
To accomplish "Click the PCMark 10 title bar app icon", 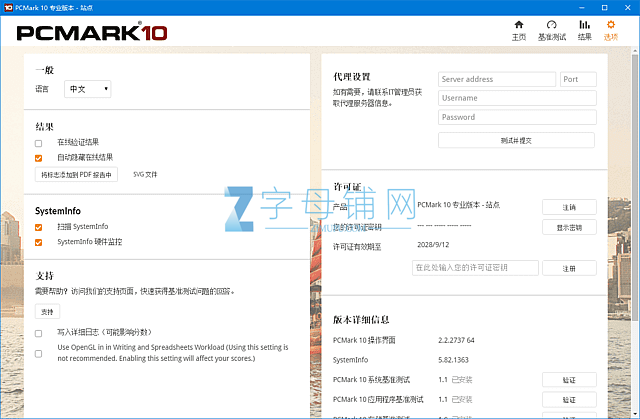I will [x=8, y=7].
